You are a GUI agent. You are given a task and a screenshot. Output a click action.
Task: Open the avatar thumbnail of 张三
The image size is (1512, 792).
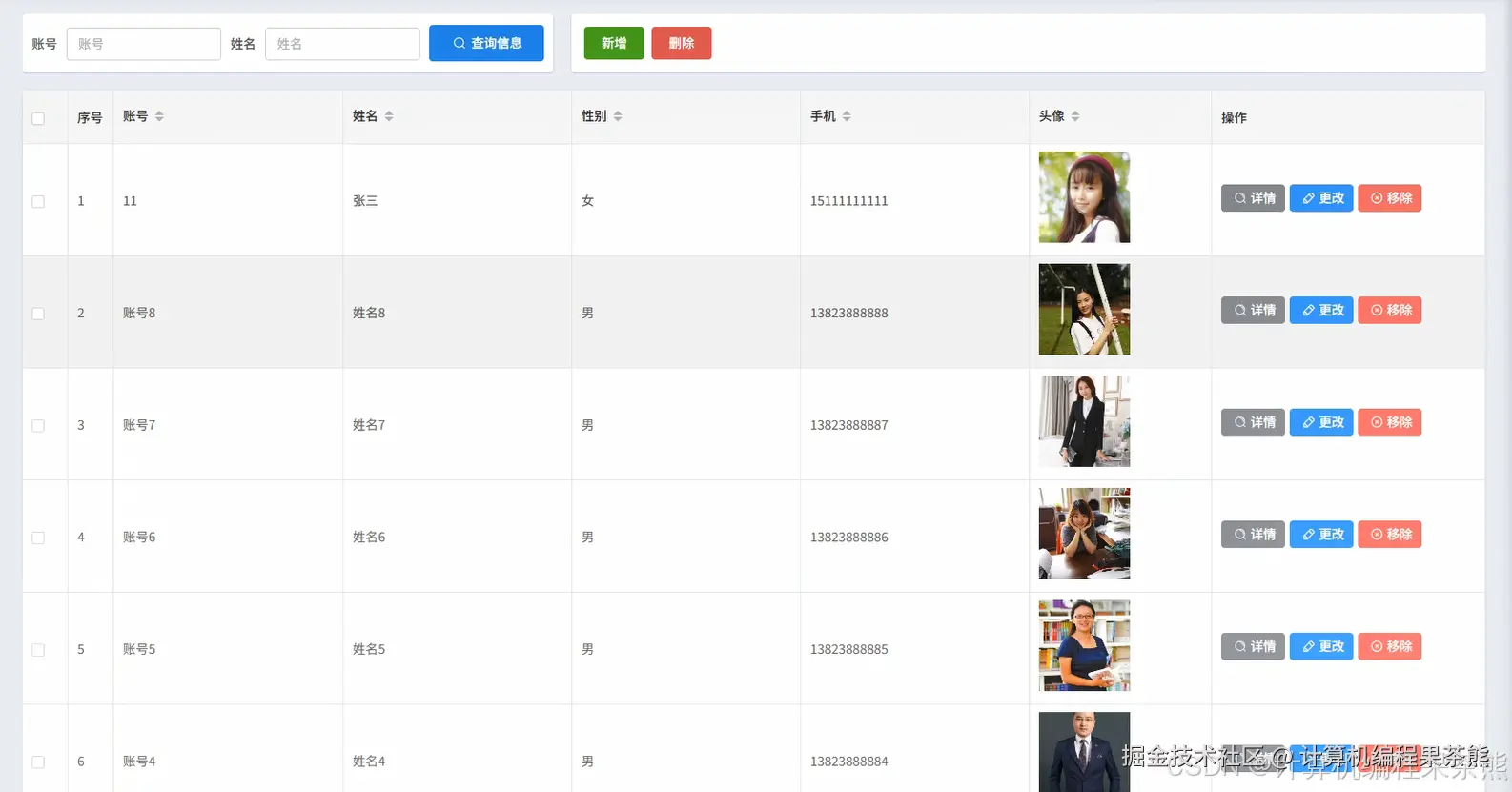click(1084, 197)
